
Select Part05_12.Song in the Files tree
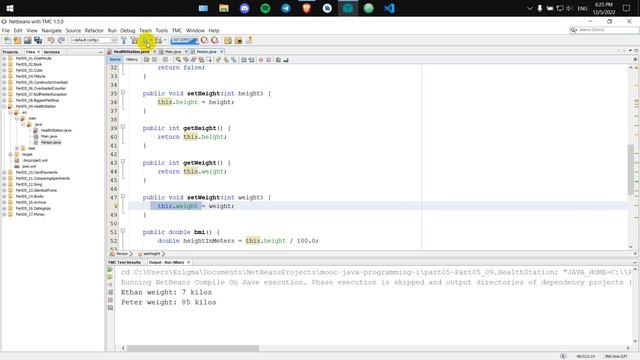(x=29, y=184)
